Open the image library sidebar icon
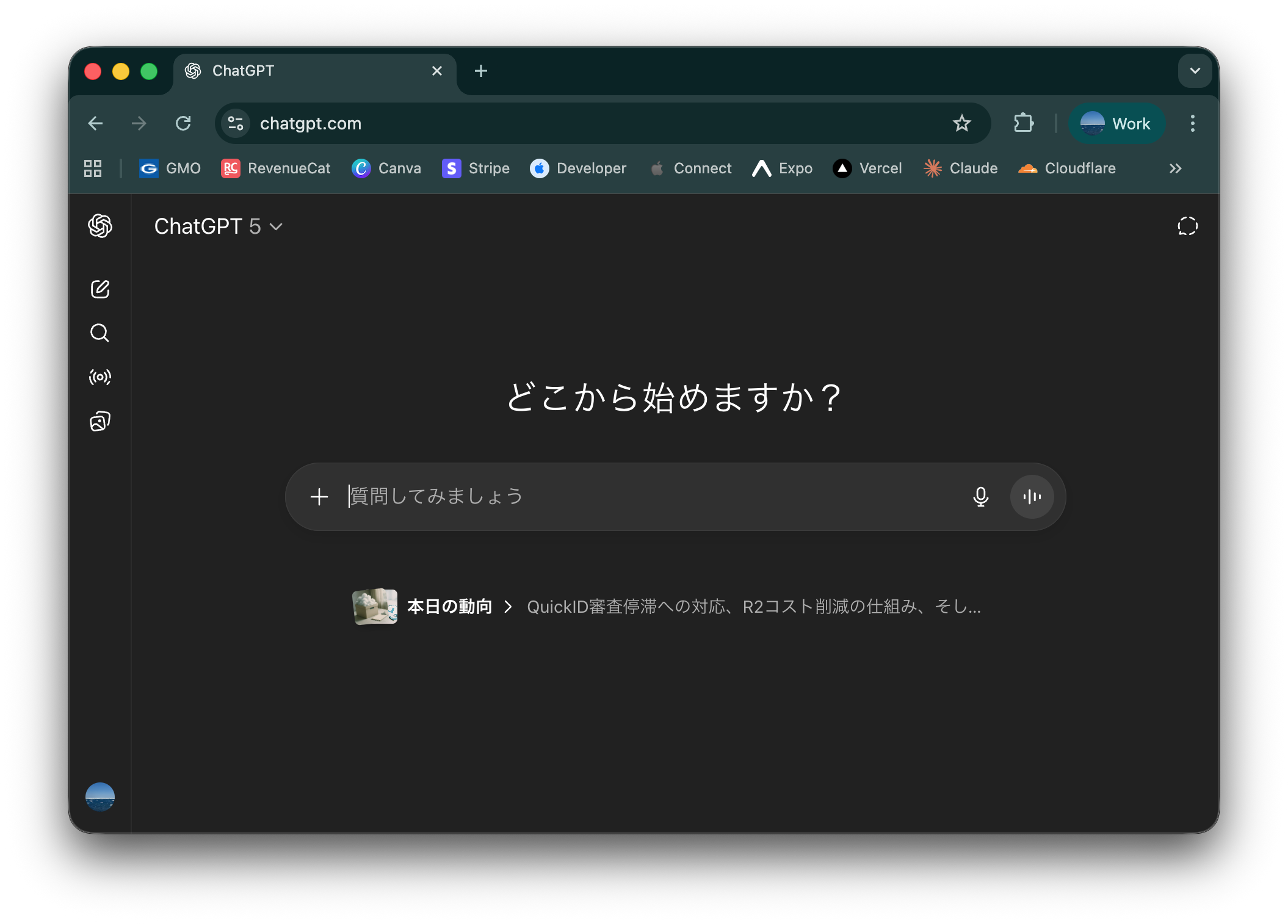Viewport: 1288px width, 924px height. pos(99,420)
